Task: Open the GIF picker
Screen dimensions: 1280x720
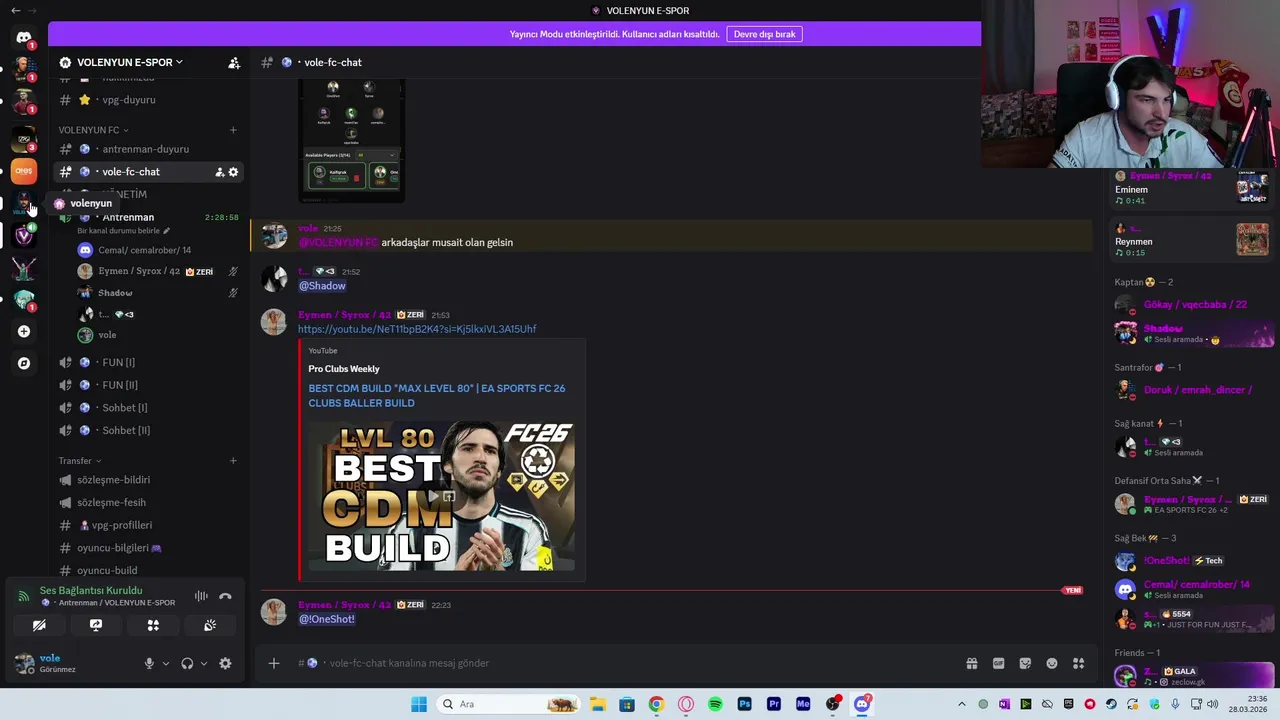Action: point(998,663)
